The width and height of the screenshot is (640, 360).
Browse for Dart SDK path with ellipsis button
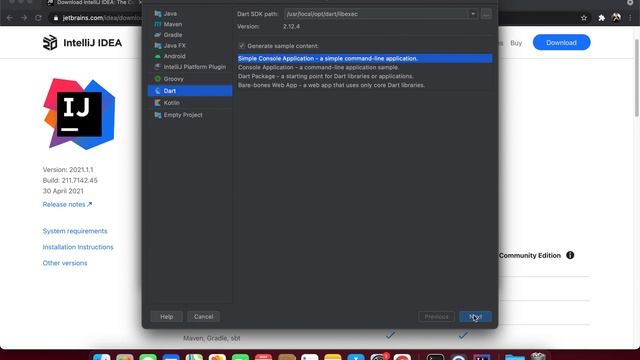pyautogui.click(x=486, y=14)
